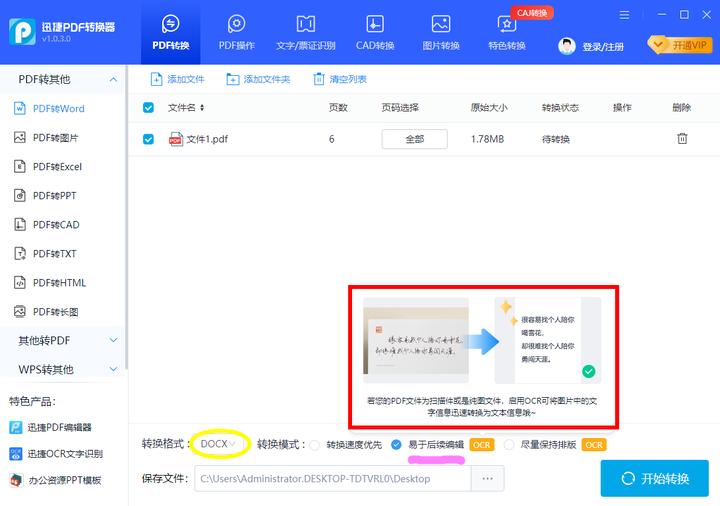The height and width of the screenshot is (506, 720).
Task: Click the 1.78MB size value
Action: tap(487, 139)
